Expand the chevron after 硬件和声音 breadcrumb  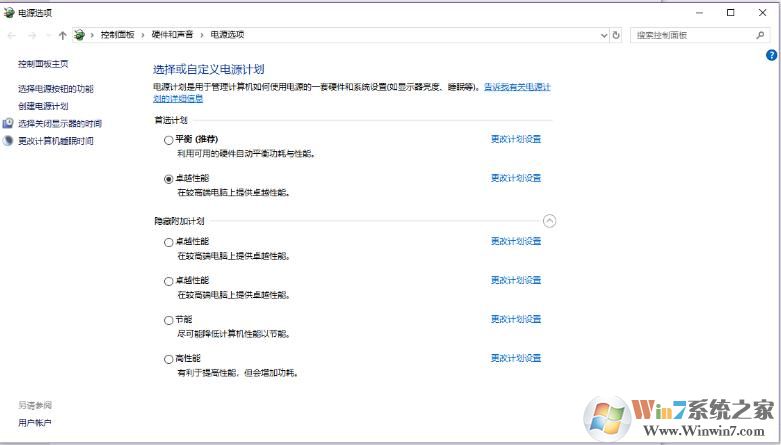tap(202, 35)
